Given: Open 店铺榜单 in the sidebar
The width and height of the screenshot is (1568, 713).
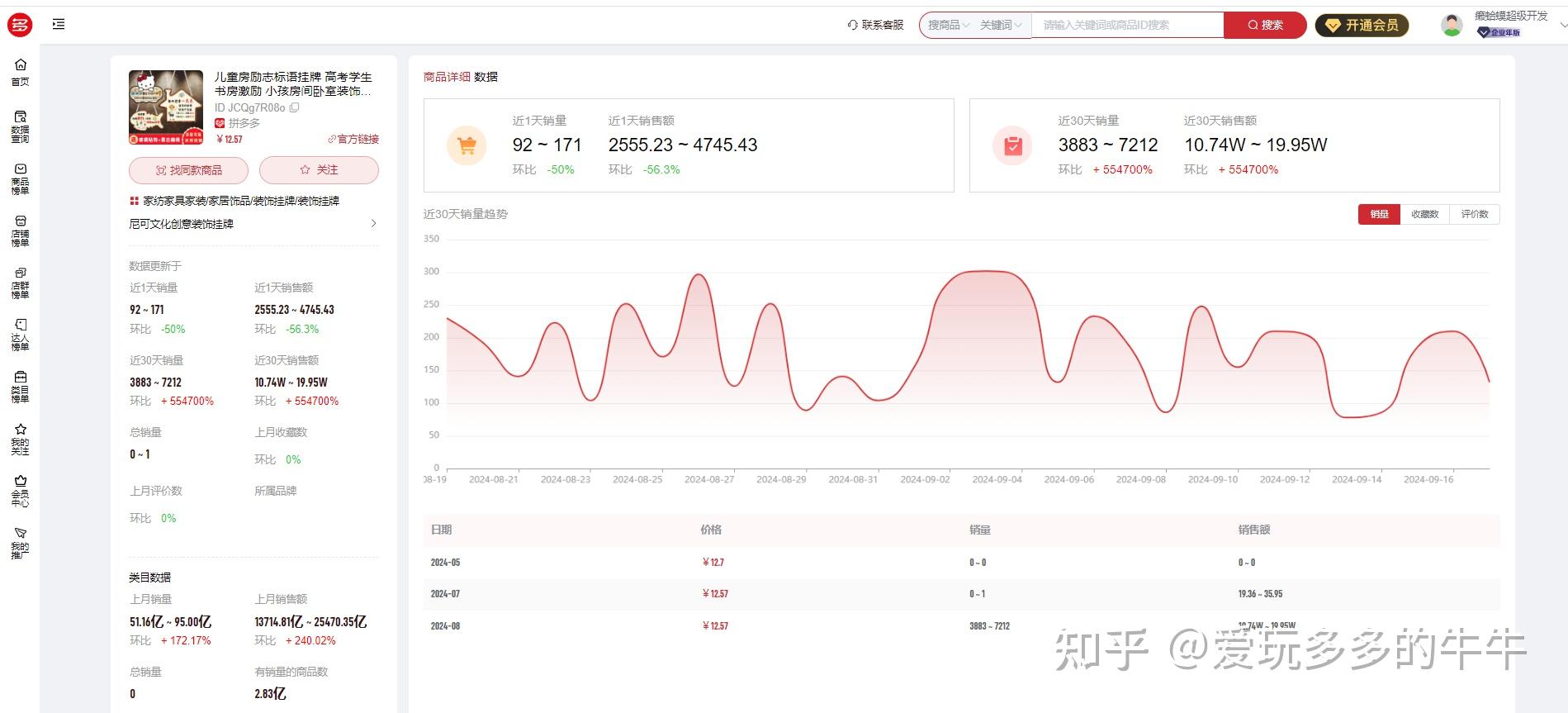Looking at the screenshot, I should (x=20, y=231).
